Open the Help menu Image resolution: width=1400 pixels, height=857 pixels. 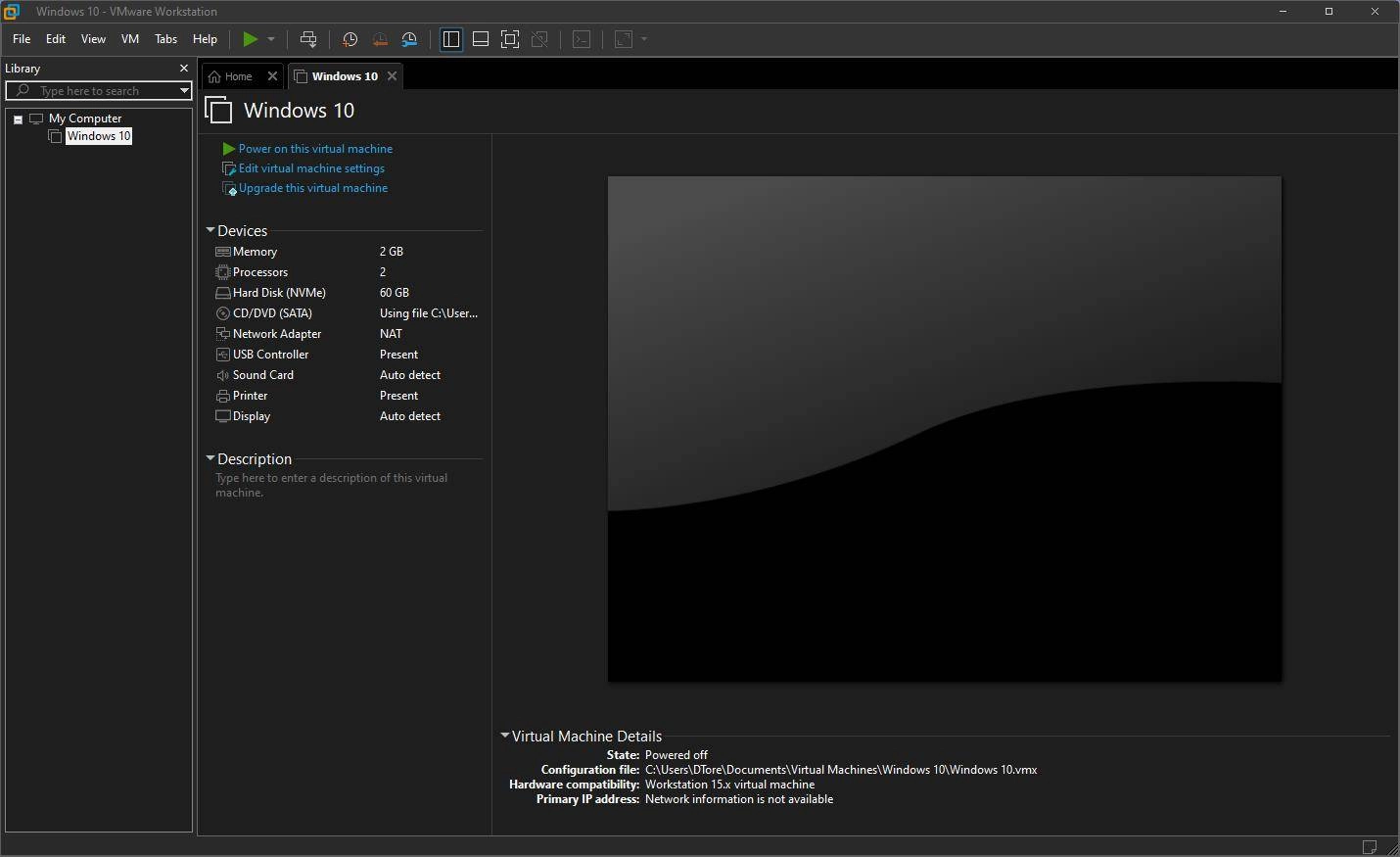[x=205, y=39]
